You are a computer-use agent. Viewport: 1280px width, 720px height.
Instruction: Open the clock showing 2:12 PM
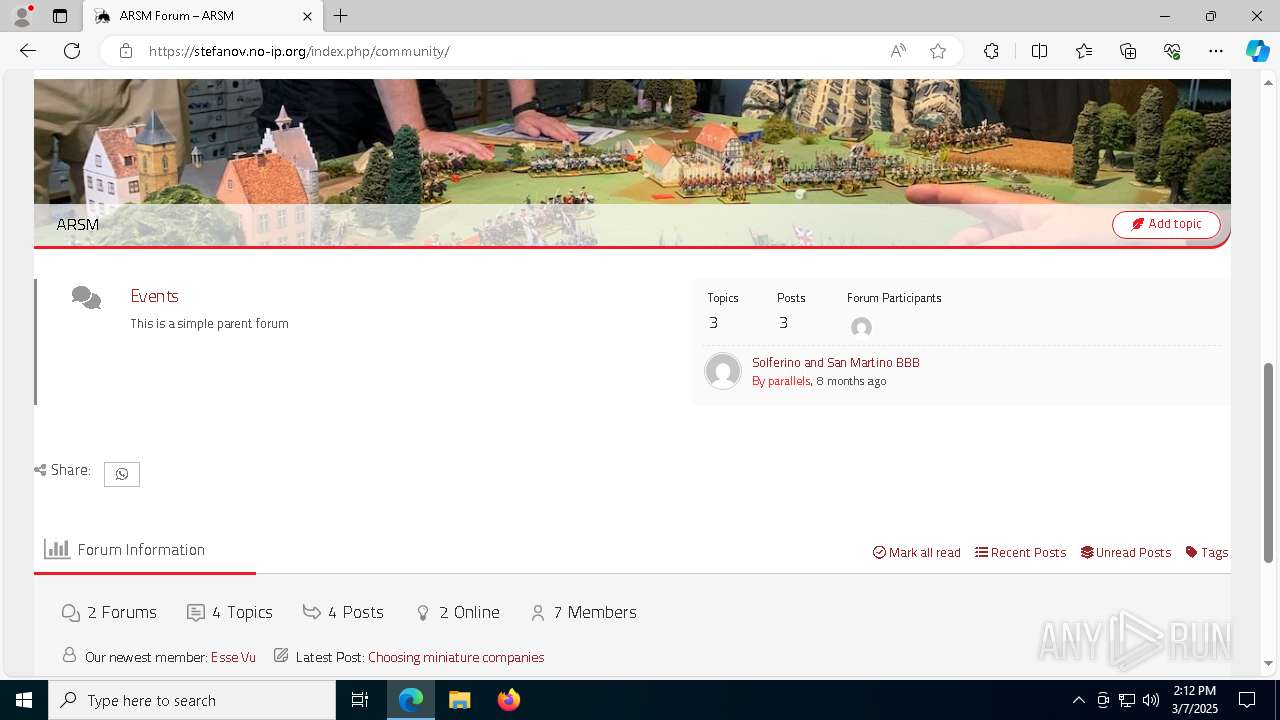[x=1194, y=700]
